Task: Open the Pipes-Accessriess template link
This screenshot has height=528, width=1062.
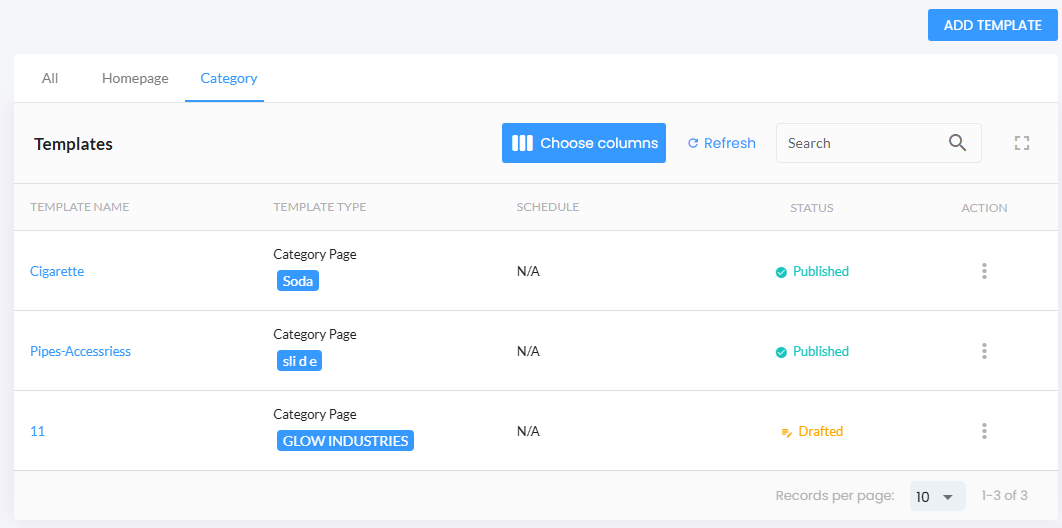Action: [x=80, y=351]
